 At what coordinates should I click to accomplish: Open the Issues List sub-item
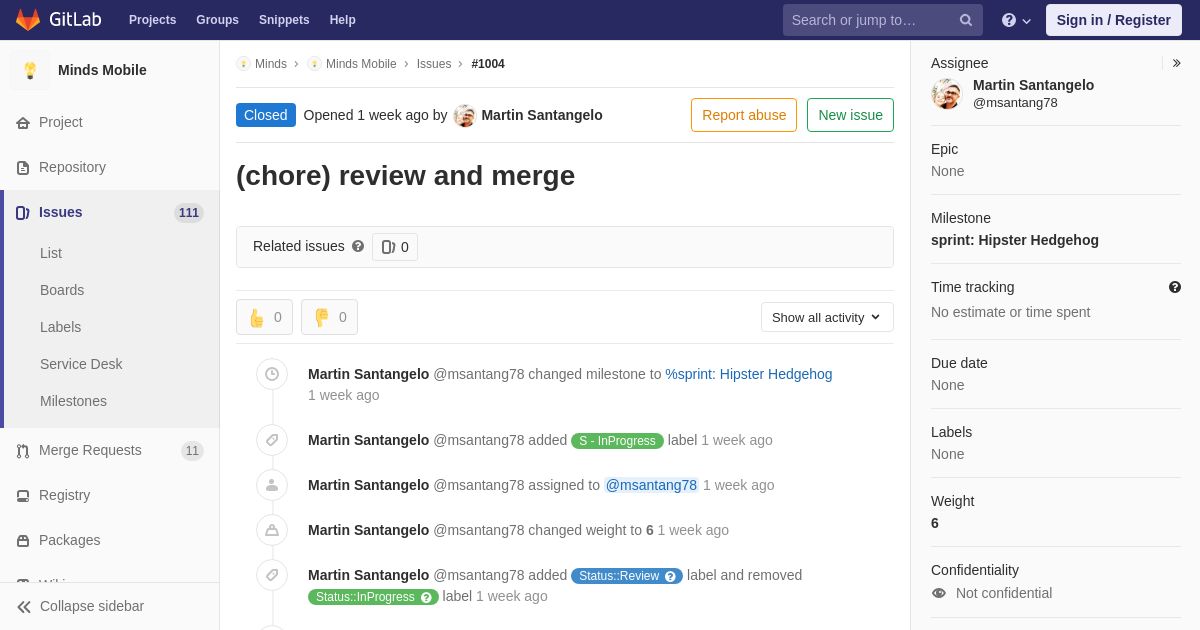point(51,253)
